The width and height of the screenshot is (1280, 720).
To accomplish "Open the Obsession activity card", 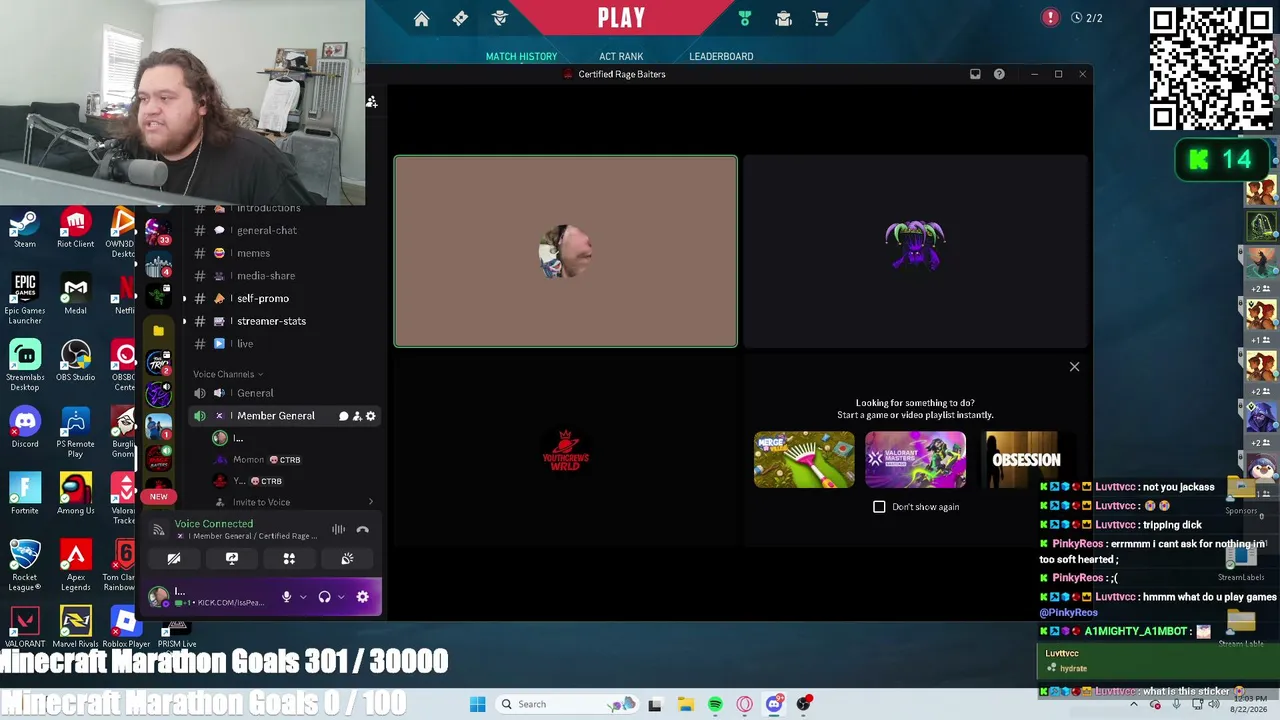I will click(1026, 460).
